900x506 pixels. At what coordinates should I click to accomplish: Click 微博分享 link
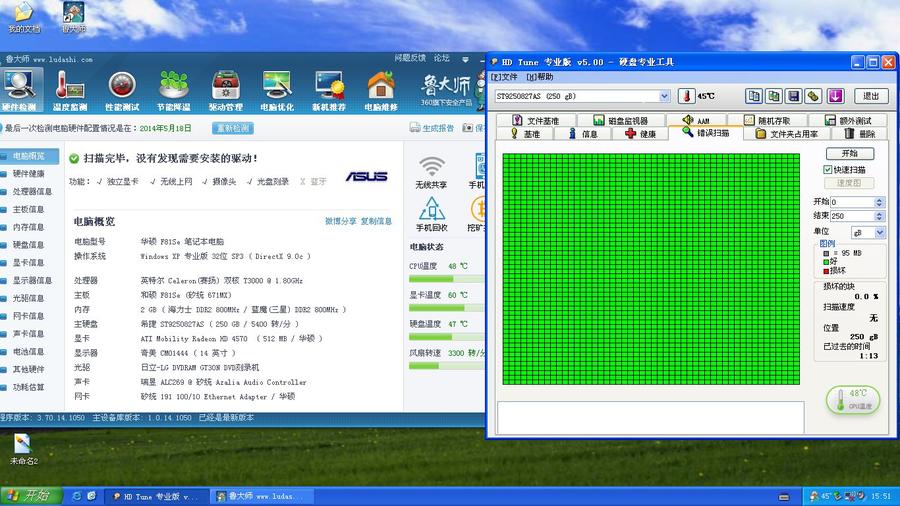coord(341,221)
